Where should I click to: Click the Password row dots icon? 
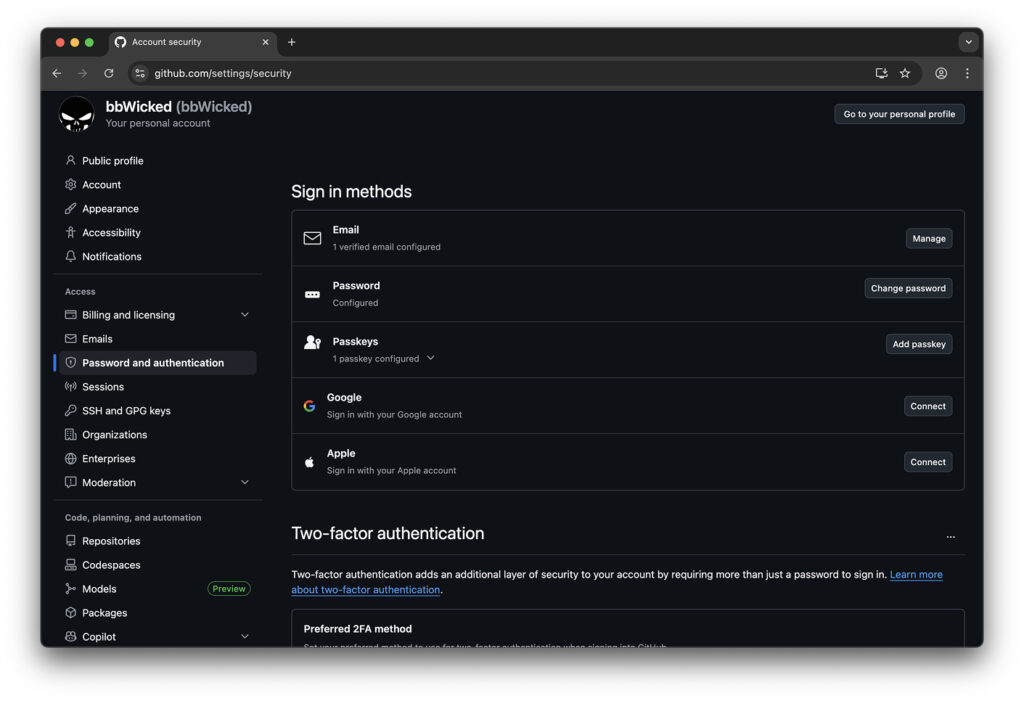312,294
